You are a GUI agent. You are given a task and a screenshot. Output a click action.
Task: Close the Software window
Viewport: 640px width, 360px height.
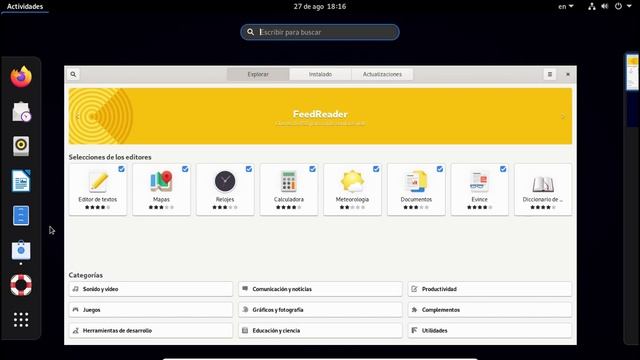(568, 74)
